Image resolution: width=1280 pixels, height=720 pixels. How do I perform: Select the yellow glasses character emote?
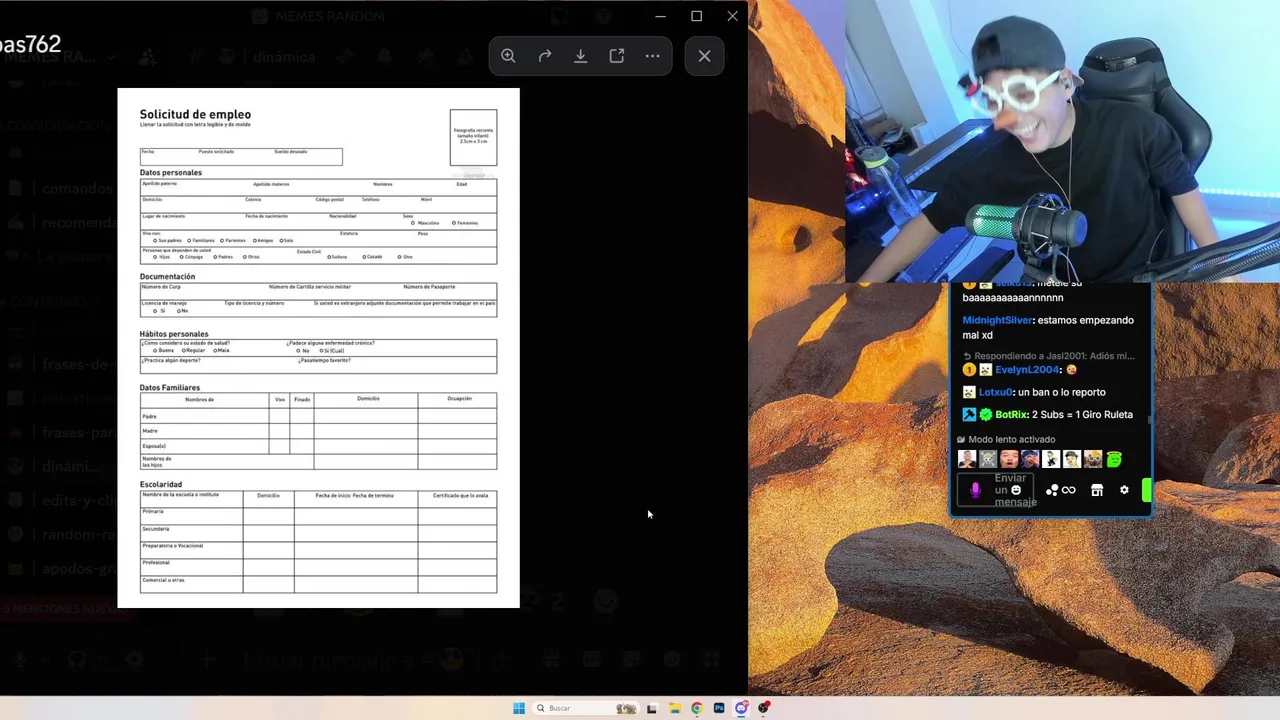click(1093, 459)
